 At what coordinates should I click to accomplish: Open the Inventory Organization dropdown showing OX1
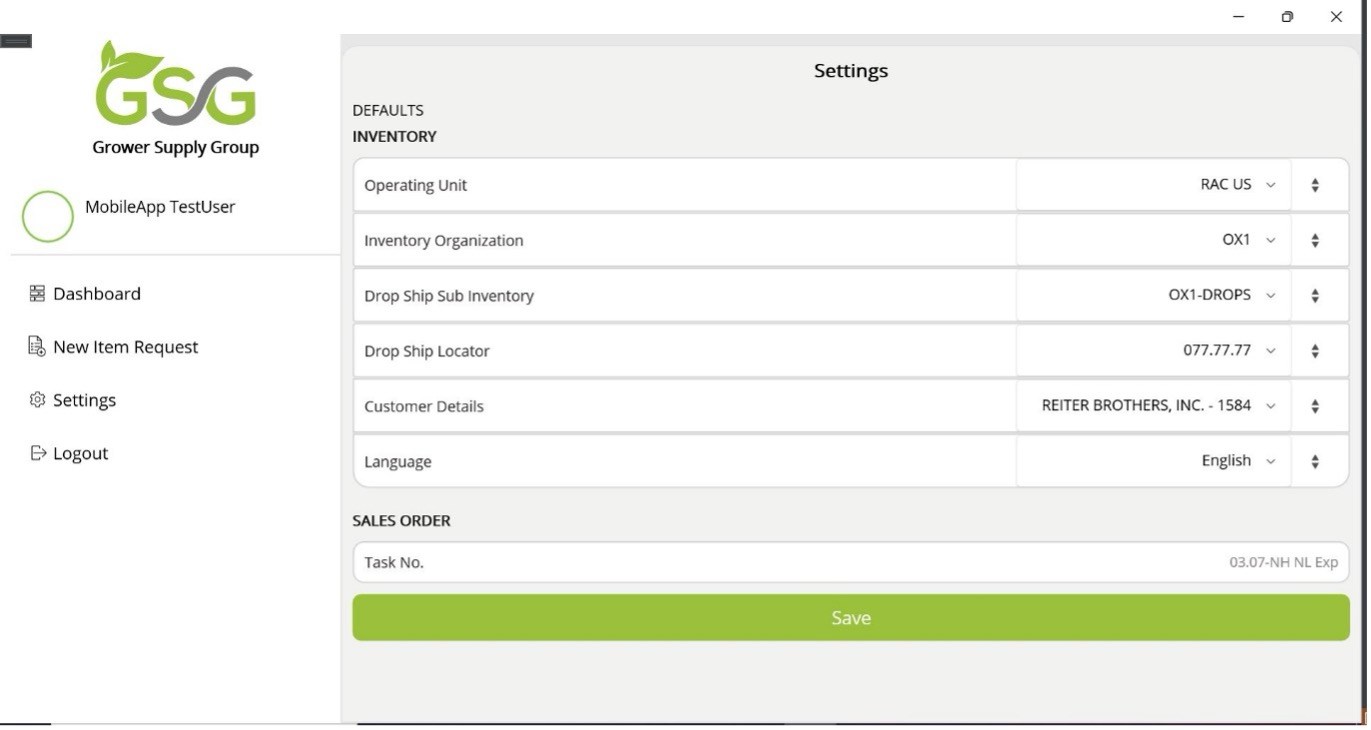1153,240
